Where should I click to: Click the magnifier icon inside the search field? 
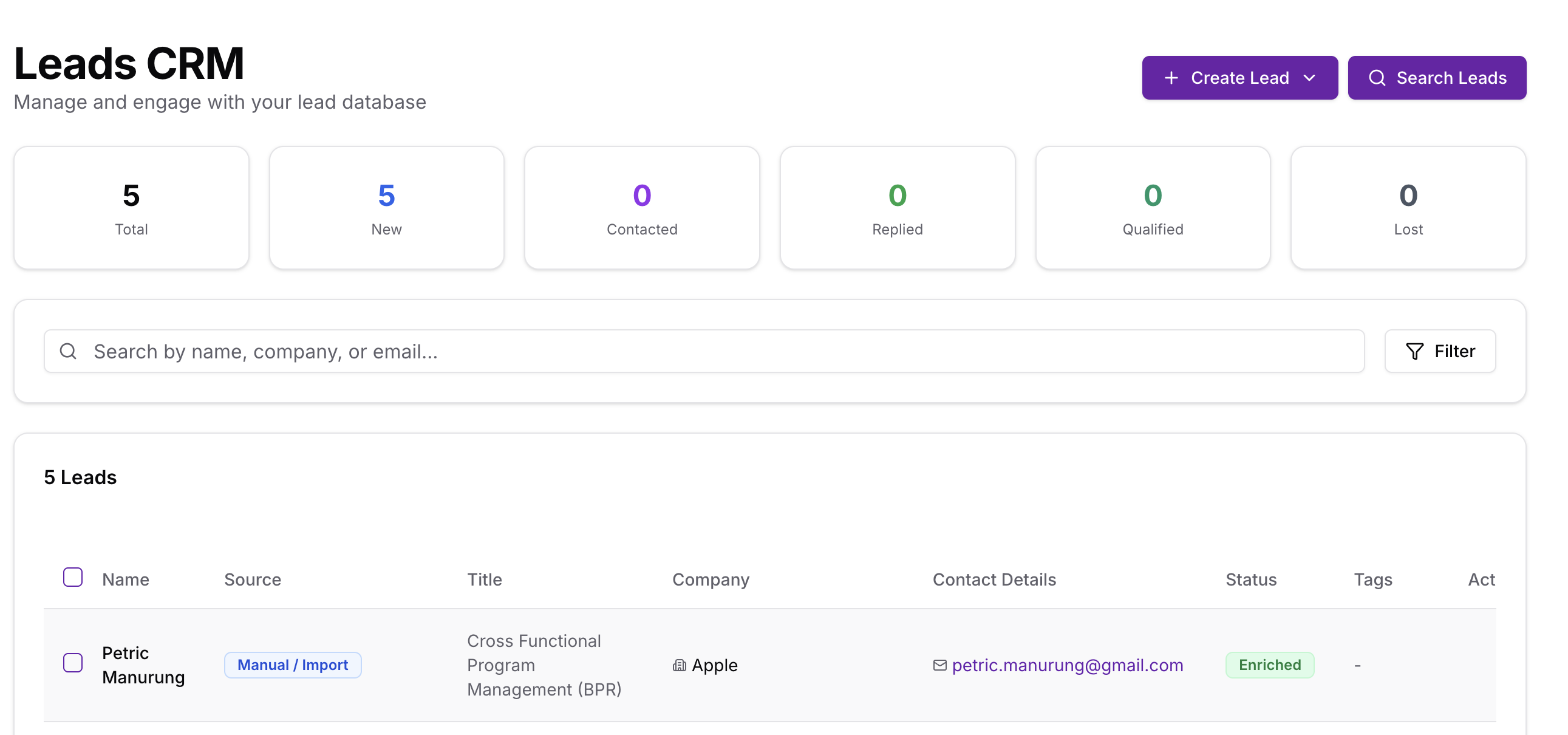pos(68,351)
